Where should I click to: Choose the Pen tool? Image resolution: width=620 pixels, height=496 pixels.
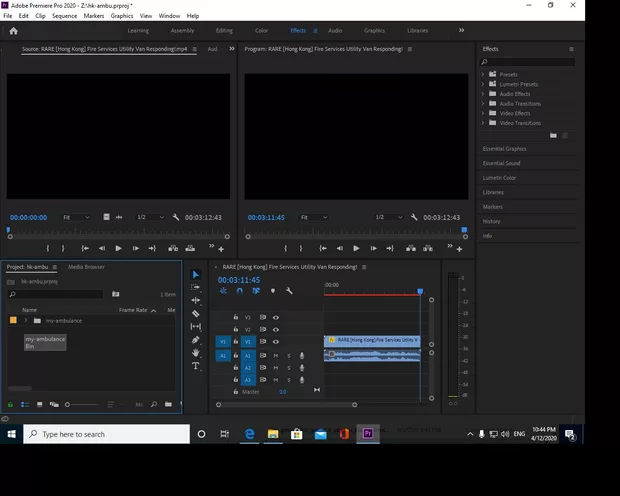196,340
